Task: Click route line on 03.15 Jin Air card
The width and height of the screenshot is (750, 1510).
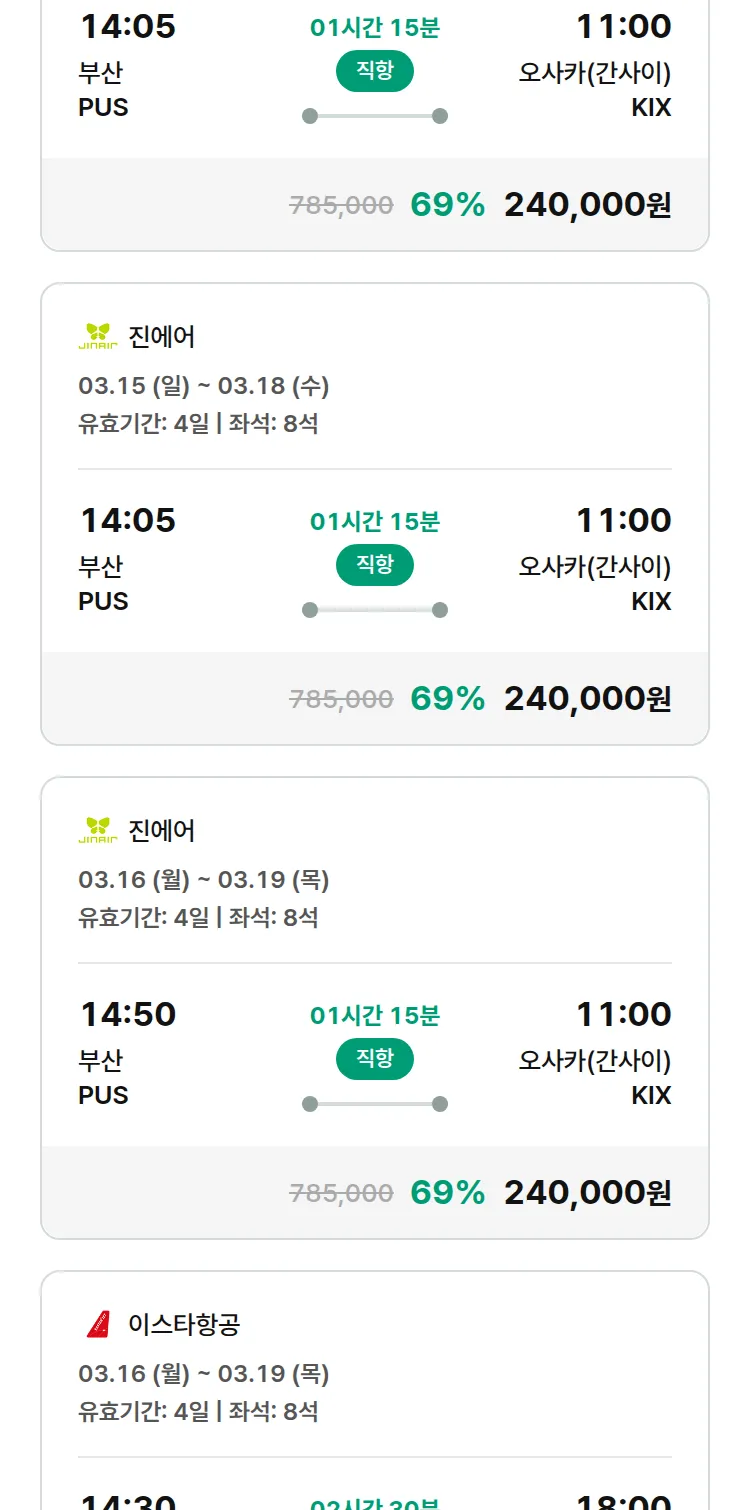Action: coord(375,610)
